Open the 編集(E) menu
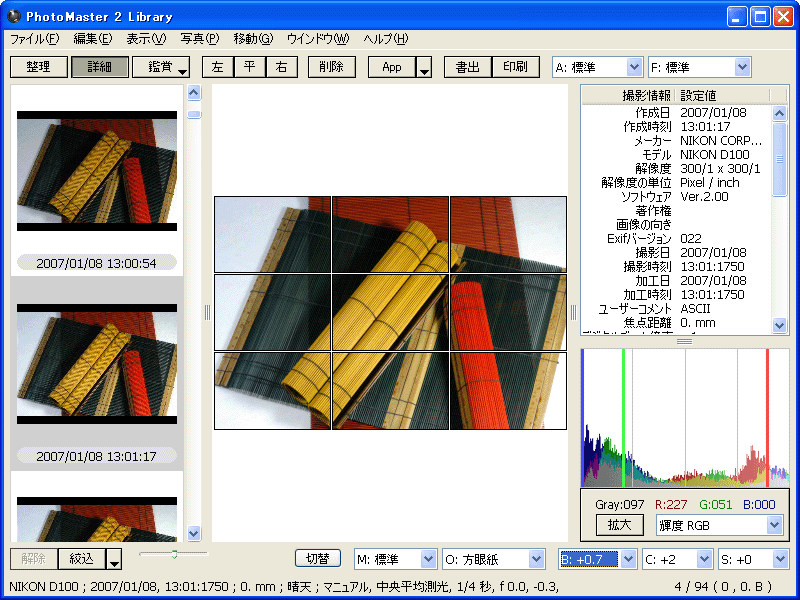 pyautogui.click(x=92, y=39)
